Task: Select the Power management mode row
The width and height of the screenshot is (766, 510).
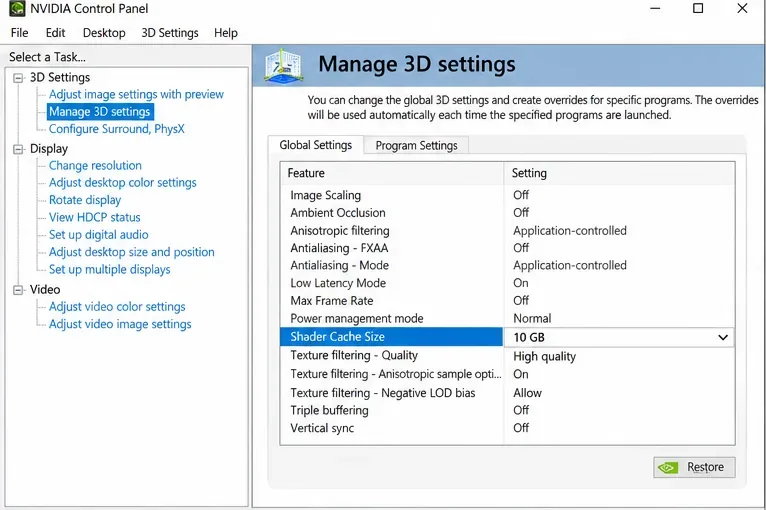Action: (507, 319)
